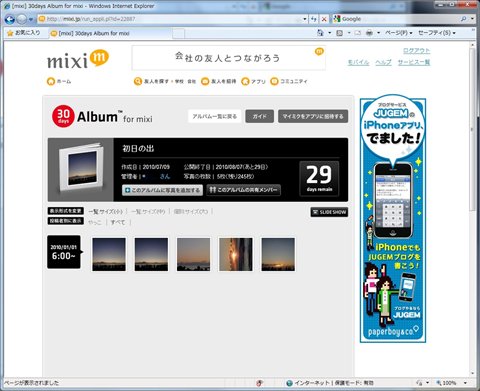Click the vertical page scrollbar thumb
Image resolution: width=480 pixels, height=391 pixels.
[x=472, y=130]
